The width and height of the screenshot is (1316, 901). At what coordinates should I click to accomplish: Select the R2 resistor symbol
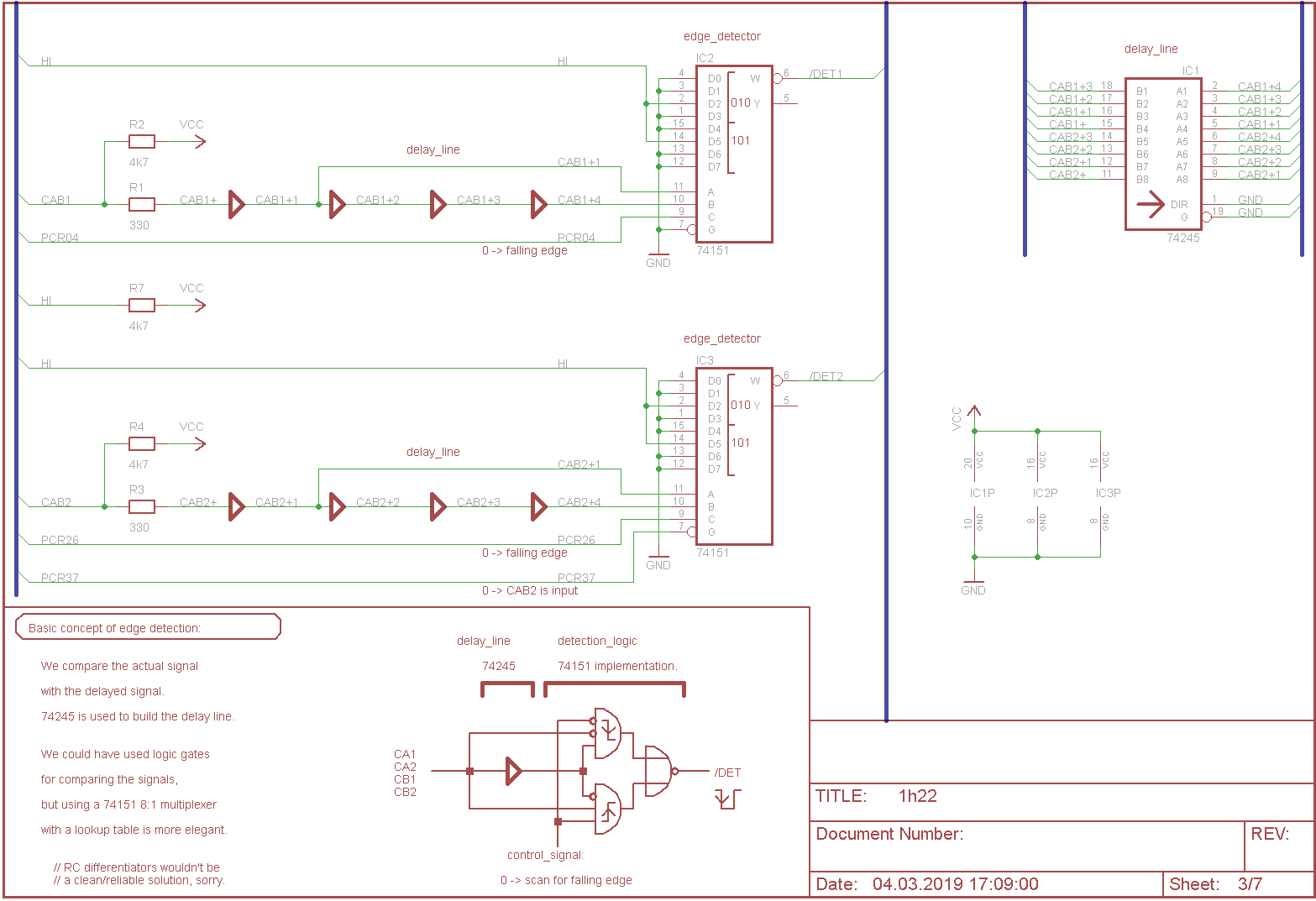point(141,142)
